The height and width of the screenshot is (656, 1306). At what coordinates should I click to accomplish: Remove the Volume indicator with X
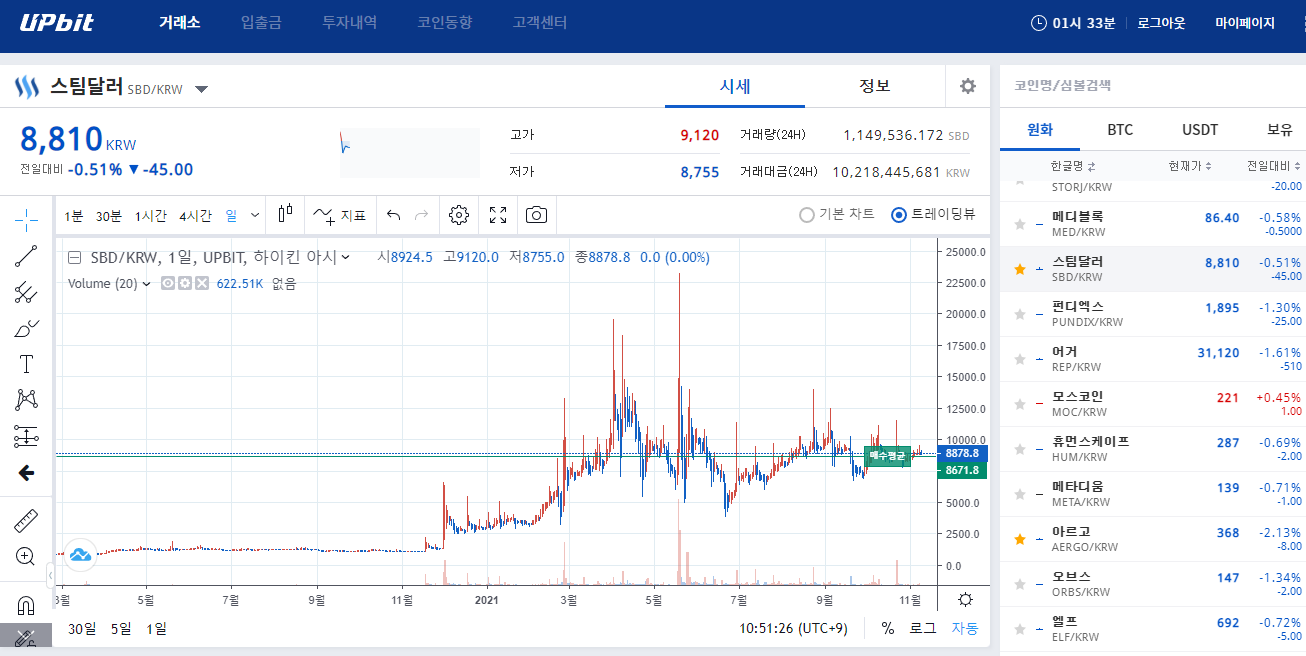pyautogui.click(x=202, y=284)
